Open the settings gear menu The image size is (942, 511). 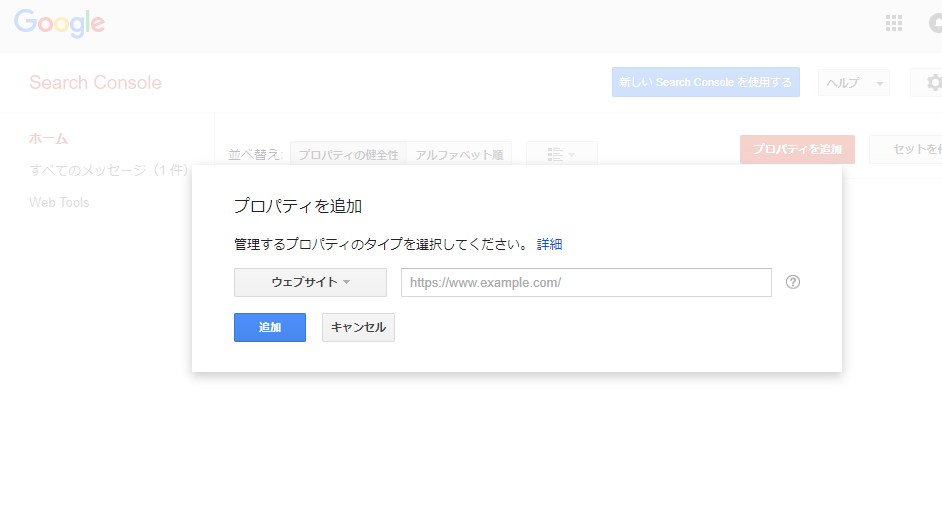(x=932, y=83)
